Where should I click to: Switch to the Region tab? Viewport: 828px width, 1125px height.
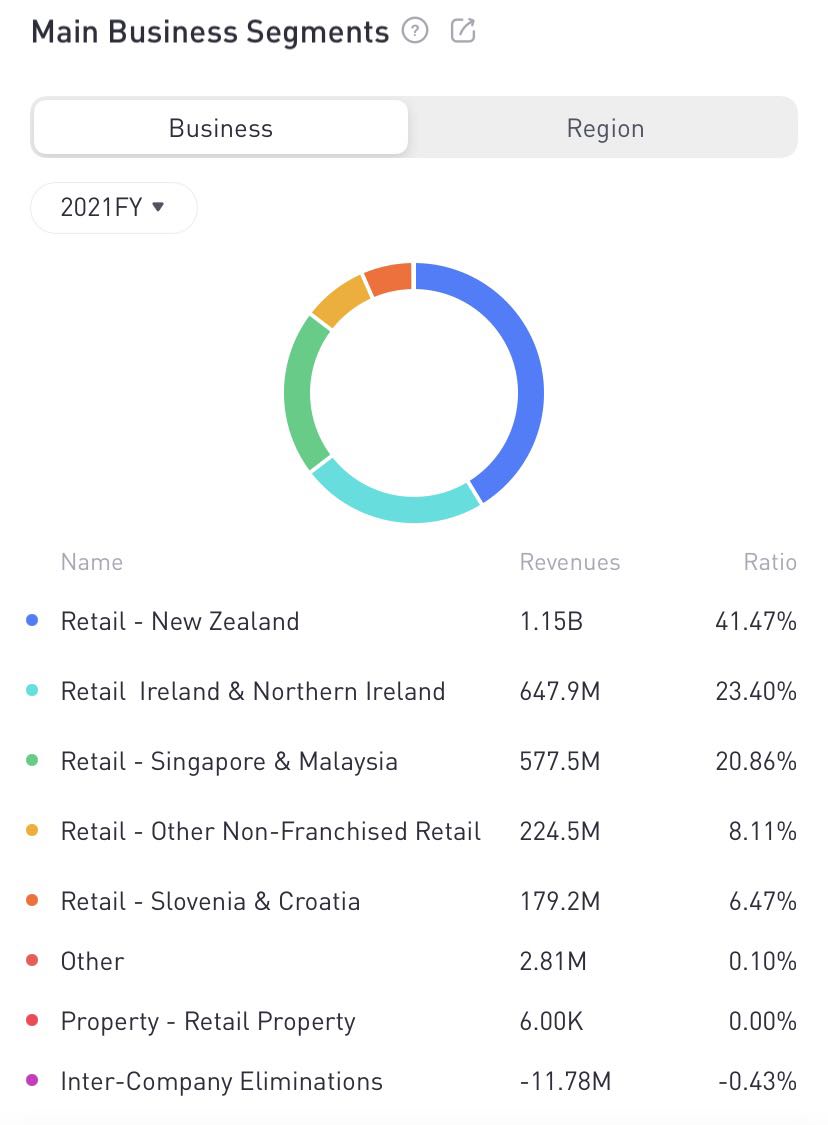tap(605, 128)
